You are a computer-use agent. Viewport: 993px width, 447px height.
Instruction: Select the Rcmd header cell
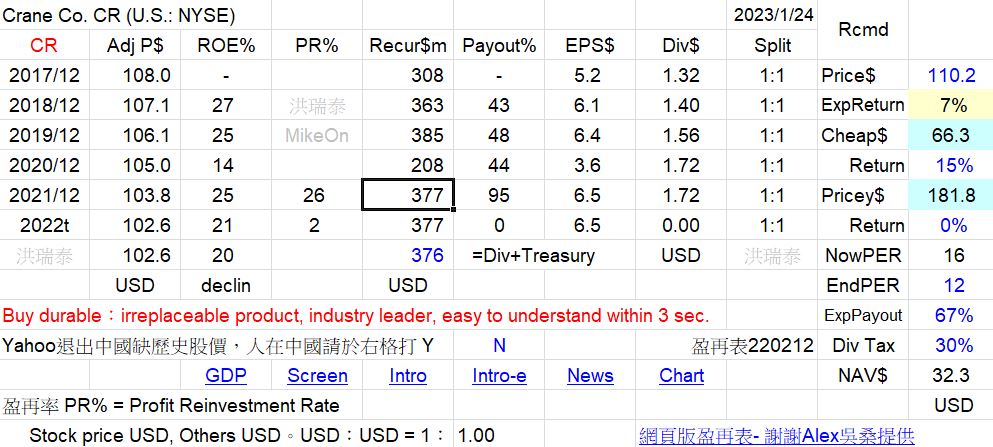[x=863, y=30]
